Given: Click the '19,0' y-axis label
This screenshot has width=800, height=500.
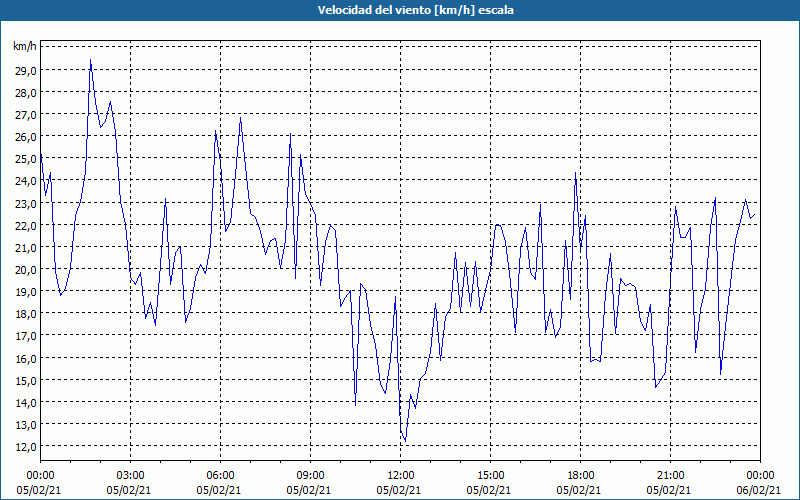Looking at the screenshot, I should [26, 292].
